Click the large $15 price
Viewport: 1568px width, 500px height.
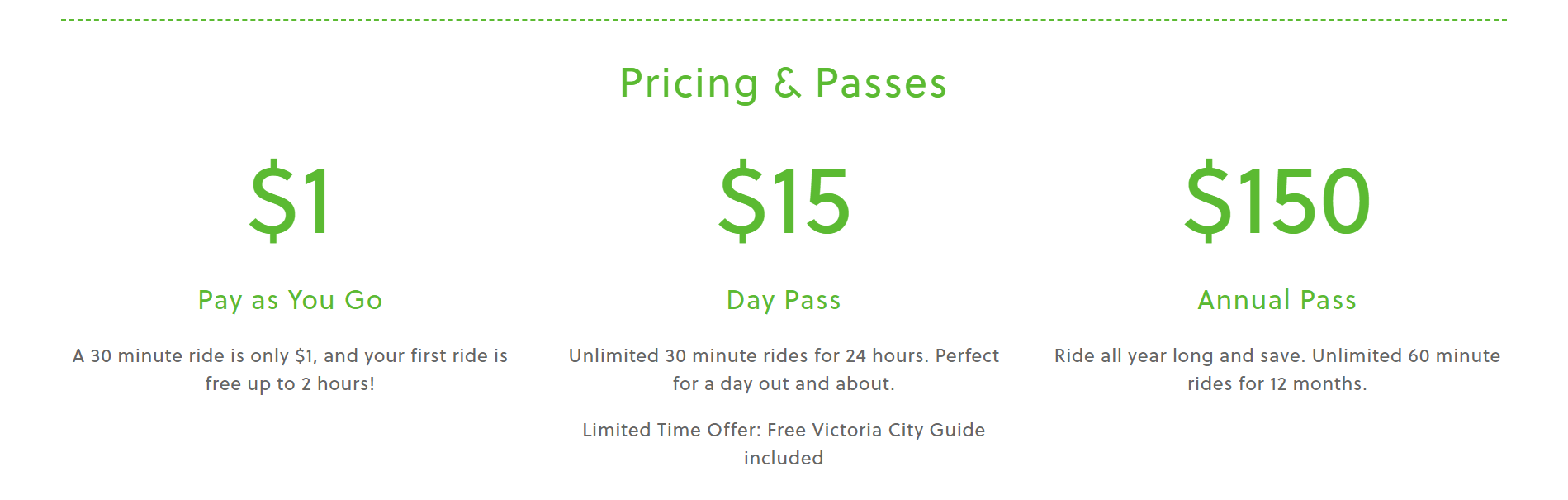click(x=784, y=201)
